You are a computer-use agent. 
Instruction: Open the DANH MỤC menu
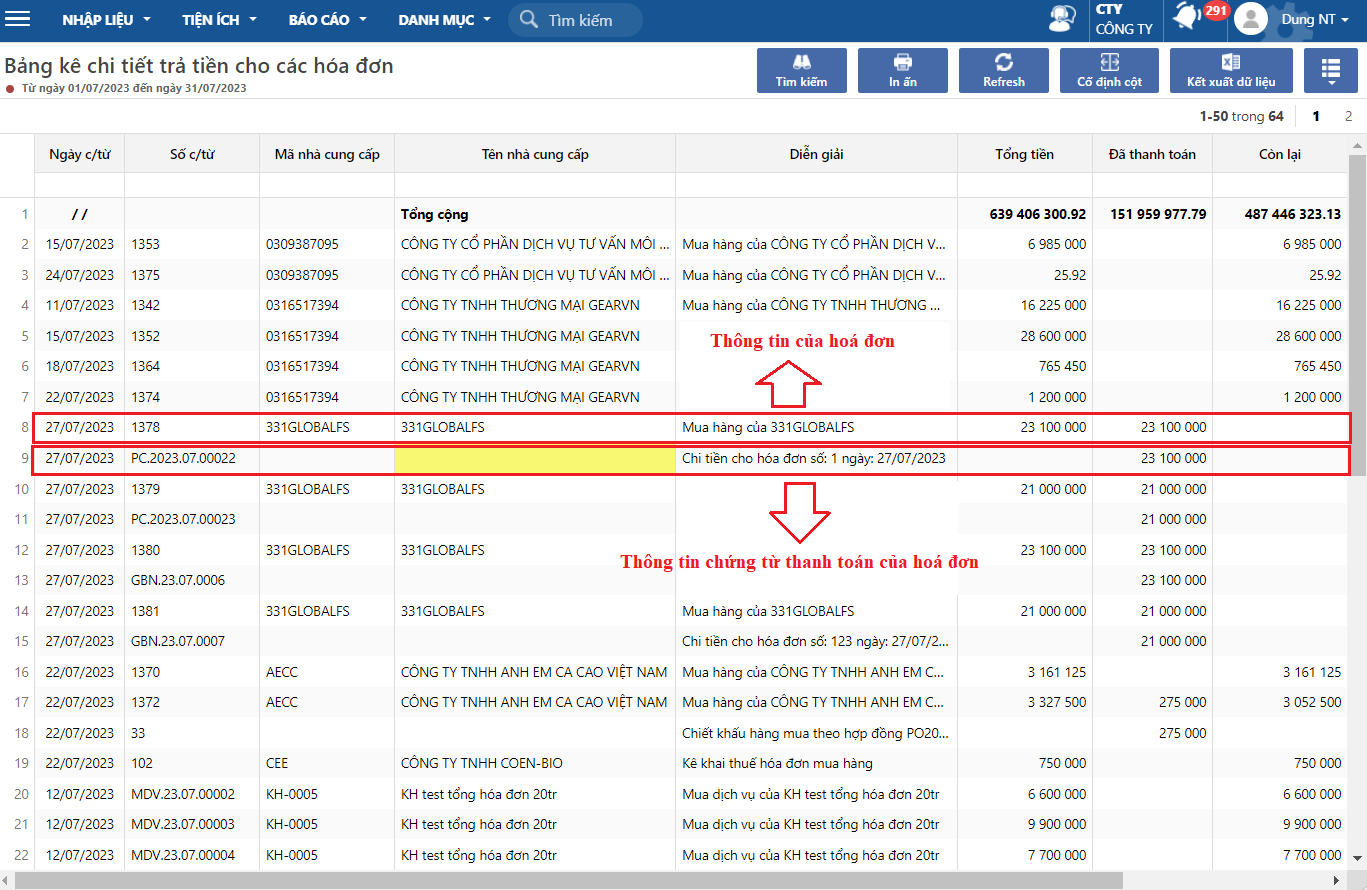(x=444, y=20)
